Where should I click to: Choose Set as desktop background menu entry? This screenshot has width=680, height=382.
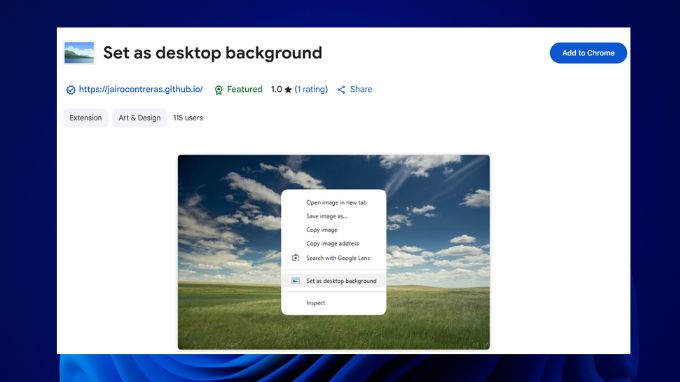333,281
